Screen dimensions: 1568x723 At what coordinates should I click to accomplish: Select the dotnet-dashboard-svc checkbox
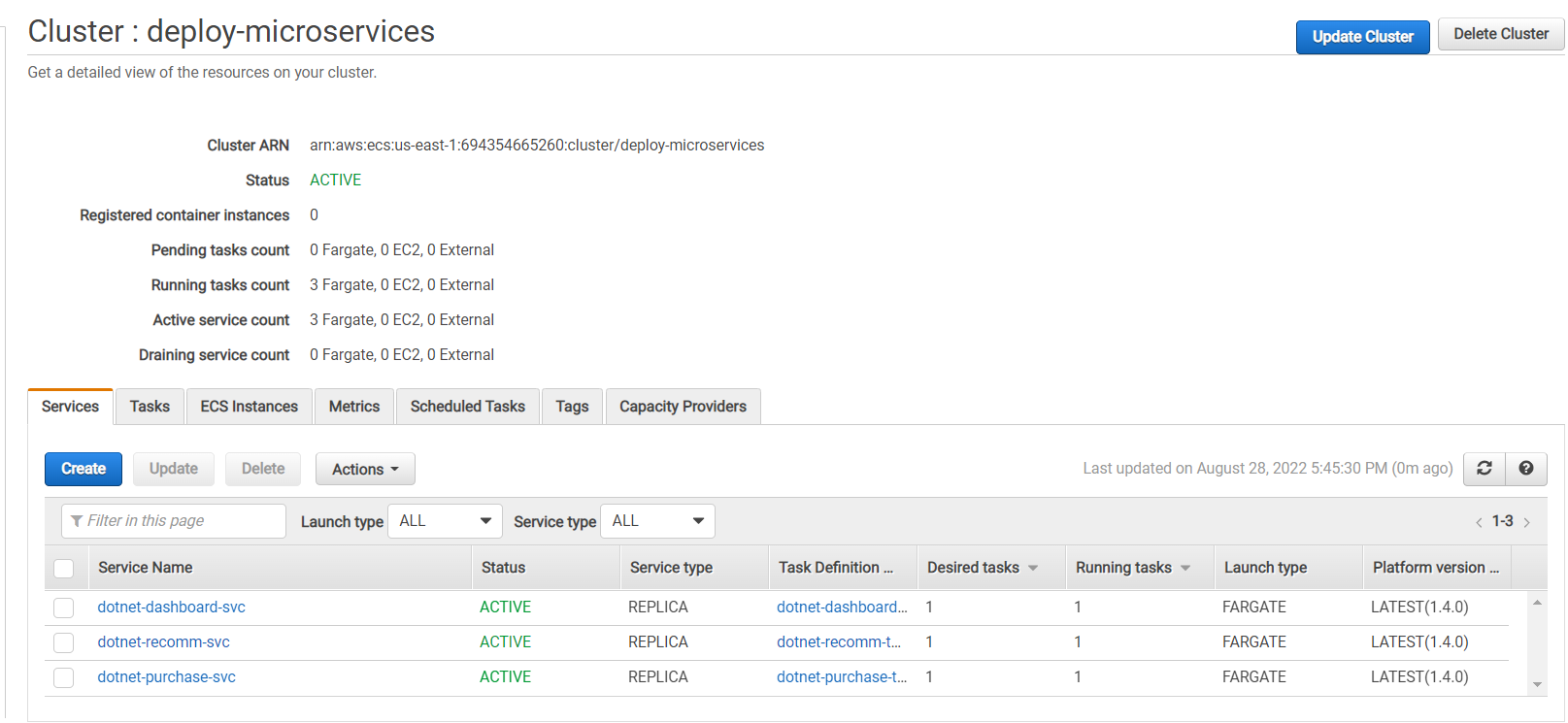click(x=64, y=608)
